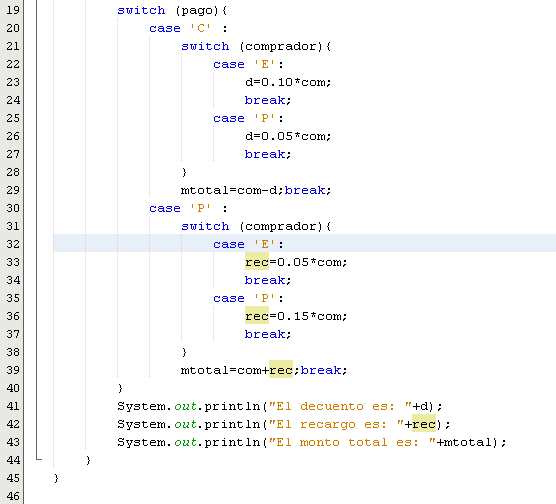Click the closing brace on line 44
This screenshot has width=556, height=504.
(x=88, y=460)
